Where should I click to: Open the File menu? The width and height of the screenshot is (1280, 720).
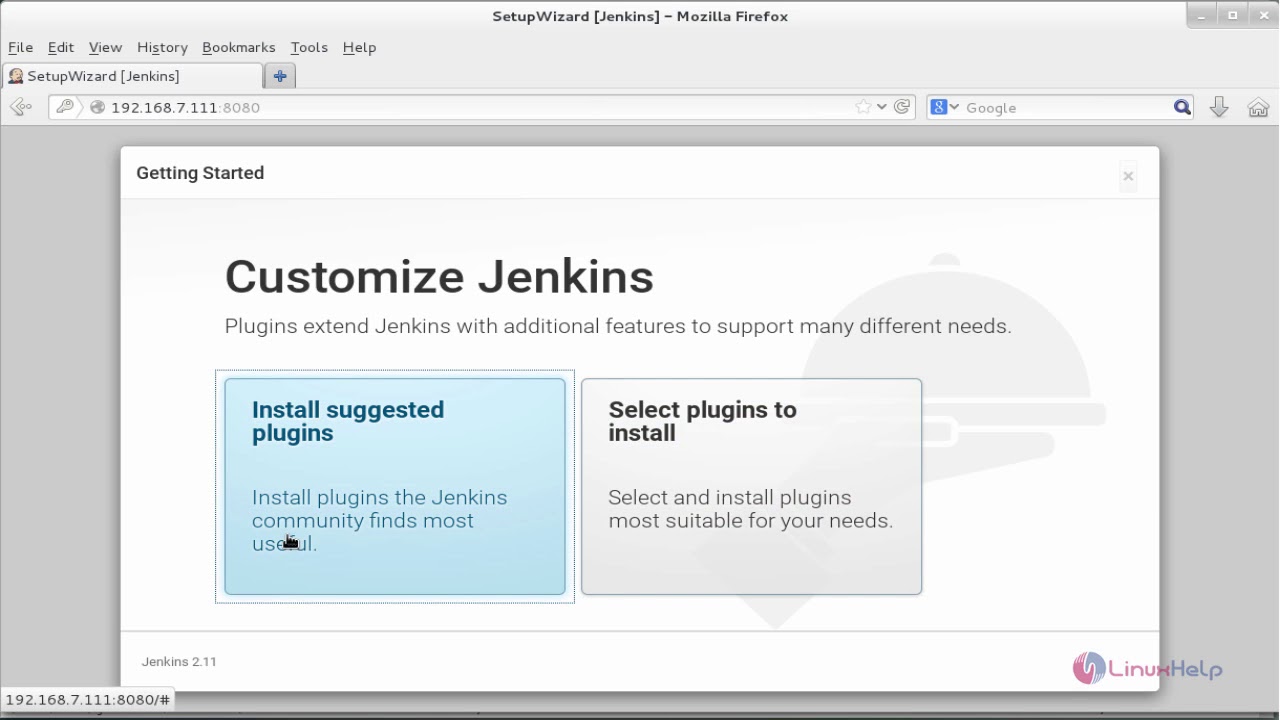(21, 47)
